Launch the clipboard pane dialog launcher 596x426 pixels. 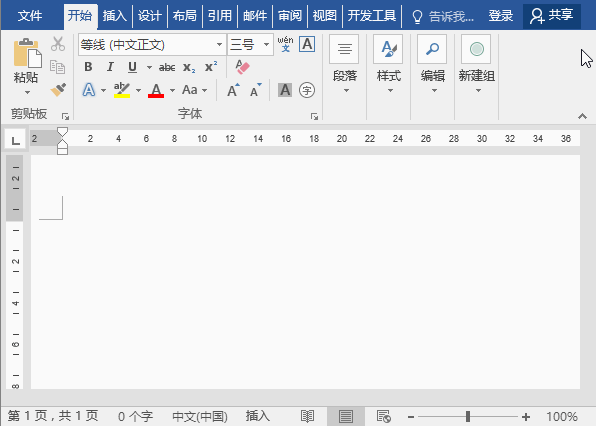[65, 116]
